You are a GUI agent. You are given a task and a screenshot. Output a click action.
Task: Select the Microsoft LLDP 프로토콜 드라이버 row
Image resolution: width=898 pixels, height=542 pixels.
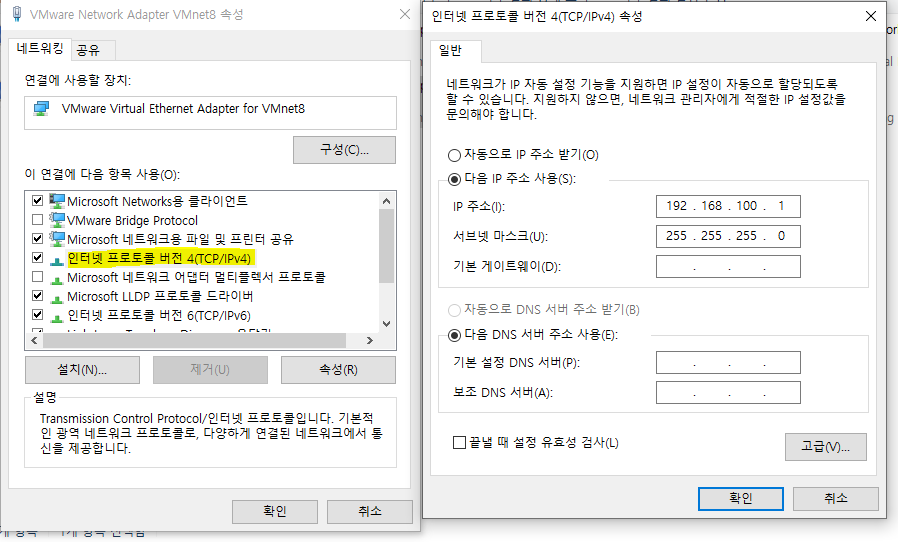pyautogui.click(x=160, y=297)
